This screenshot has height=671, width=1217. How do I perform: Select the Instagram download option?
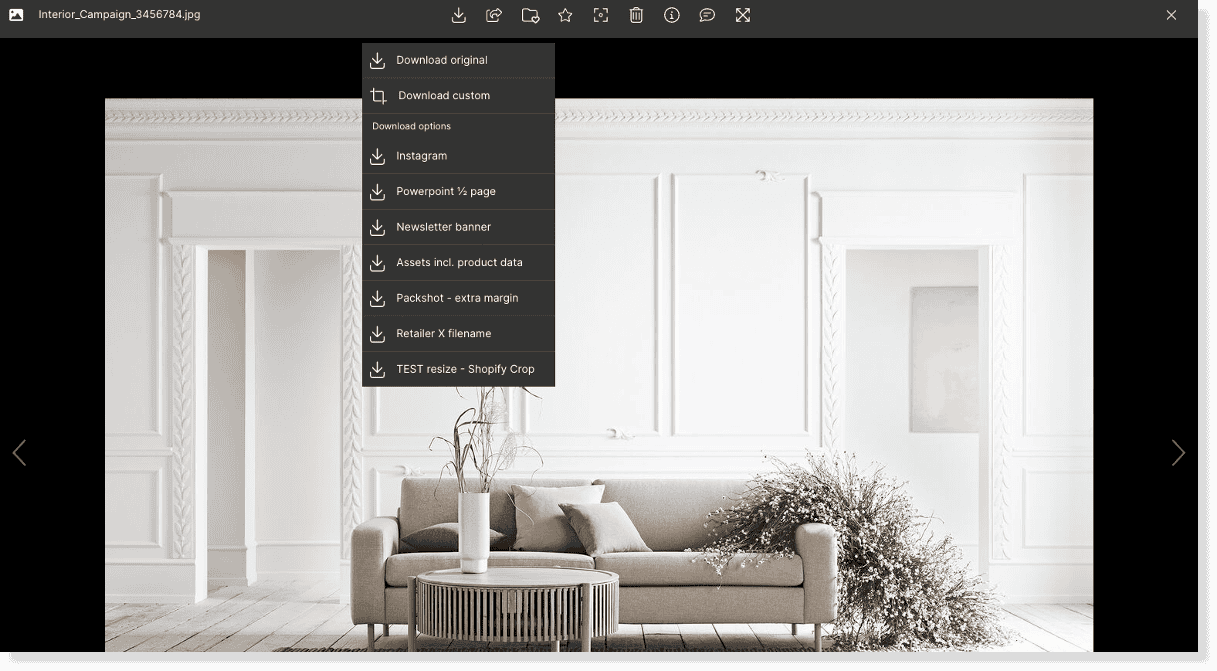pos(422,156)
